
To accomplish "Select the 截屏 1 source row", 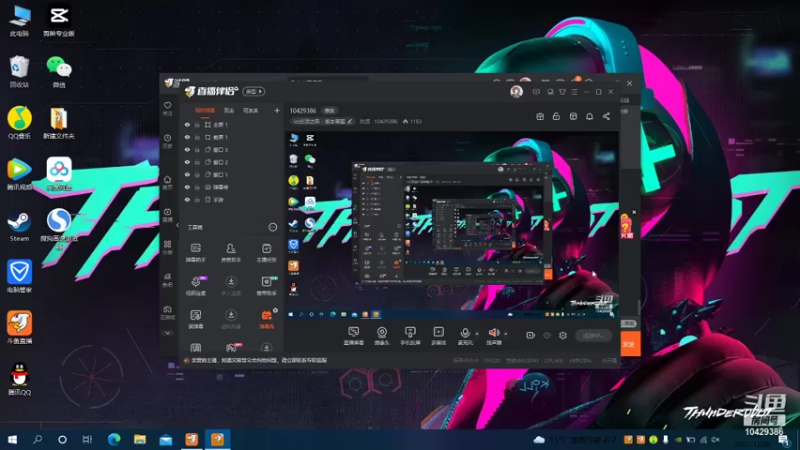I will 231,137.
